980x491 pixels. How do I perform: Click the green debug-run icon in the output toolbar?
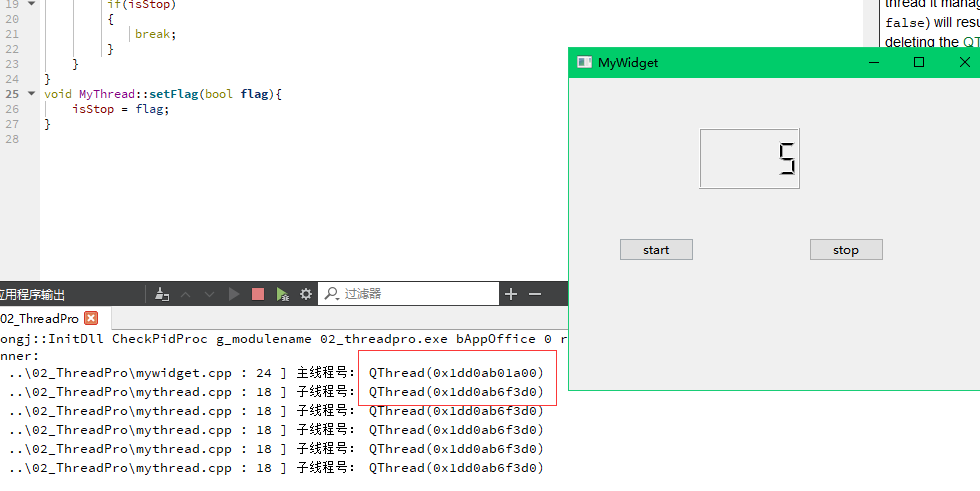(282, 294)
